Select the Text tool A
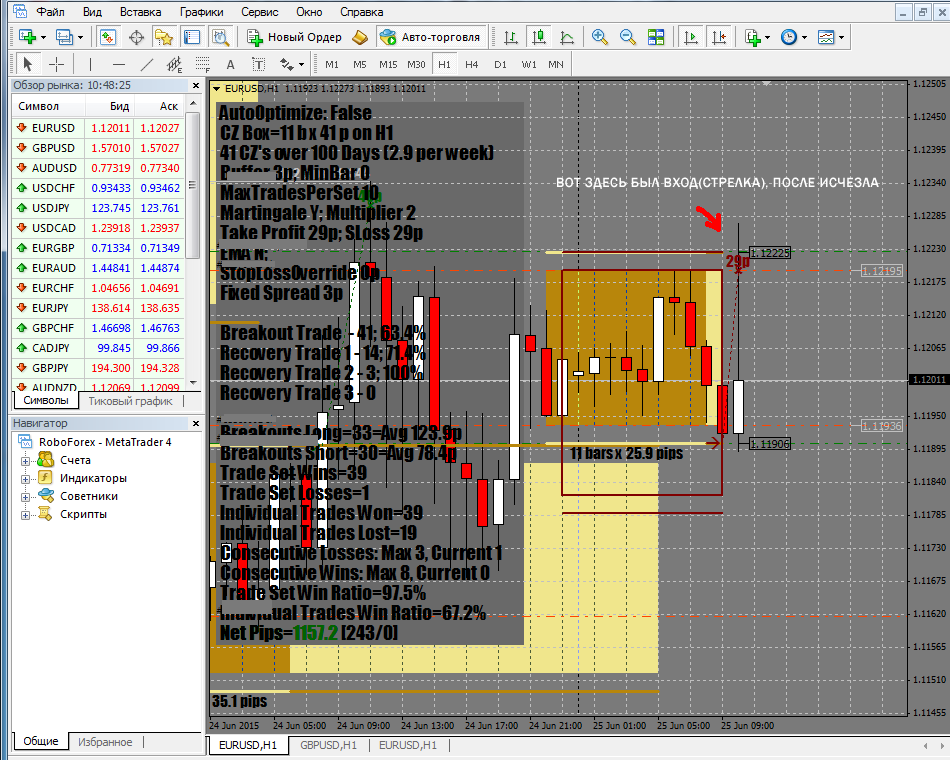 tap(230, 64)
